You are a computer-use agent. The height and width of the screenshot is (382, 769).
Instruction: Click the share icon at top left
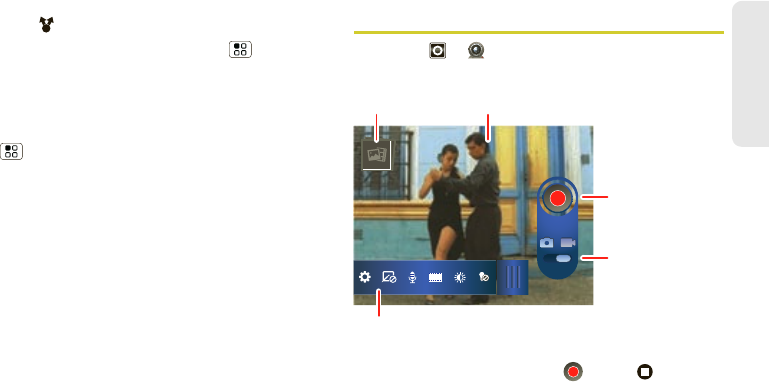coord(46,25)
